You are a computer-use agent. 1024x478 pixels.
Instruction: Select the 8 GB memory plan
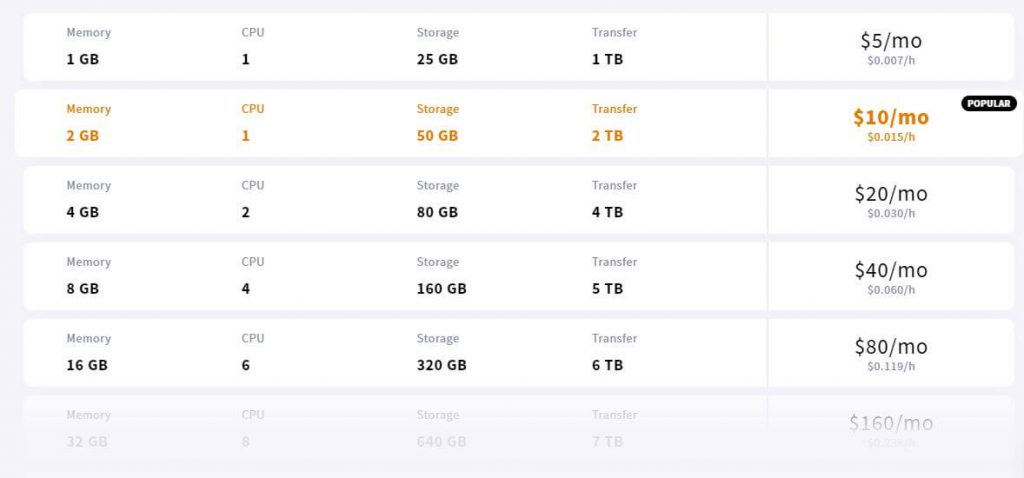tap(82, 289)
